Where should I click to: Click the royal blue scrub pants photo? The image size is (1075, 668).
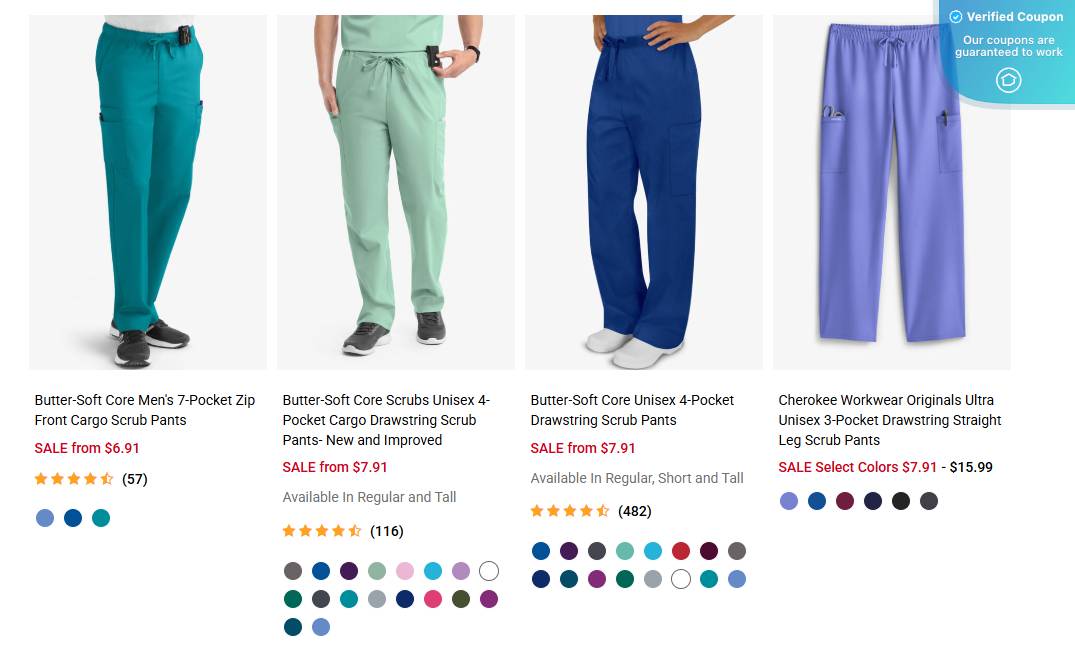[643, 190]
